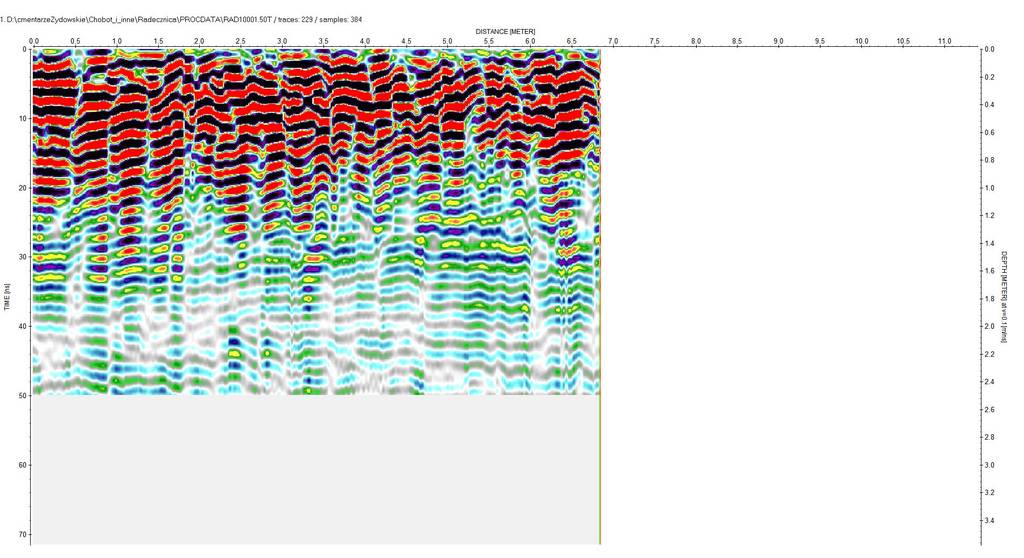Screen dimensions: 1024x558
Task: Select the 3.4 value on depth axis
Action: click(x=989, y=521)
